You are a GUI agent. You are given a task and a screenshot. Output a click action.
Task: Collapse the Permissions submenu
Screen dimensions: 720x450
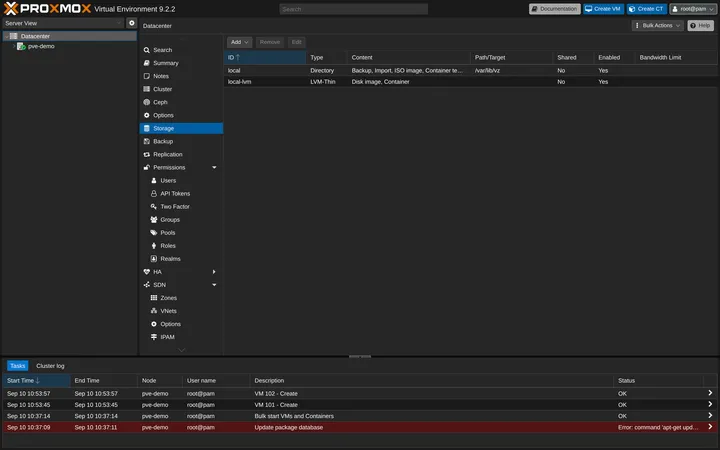coord(214,168)
